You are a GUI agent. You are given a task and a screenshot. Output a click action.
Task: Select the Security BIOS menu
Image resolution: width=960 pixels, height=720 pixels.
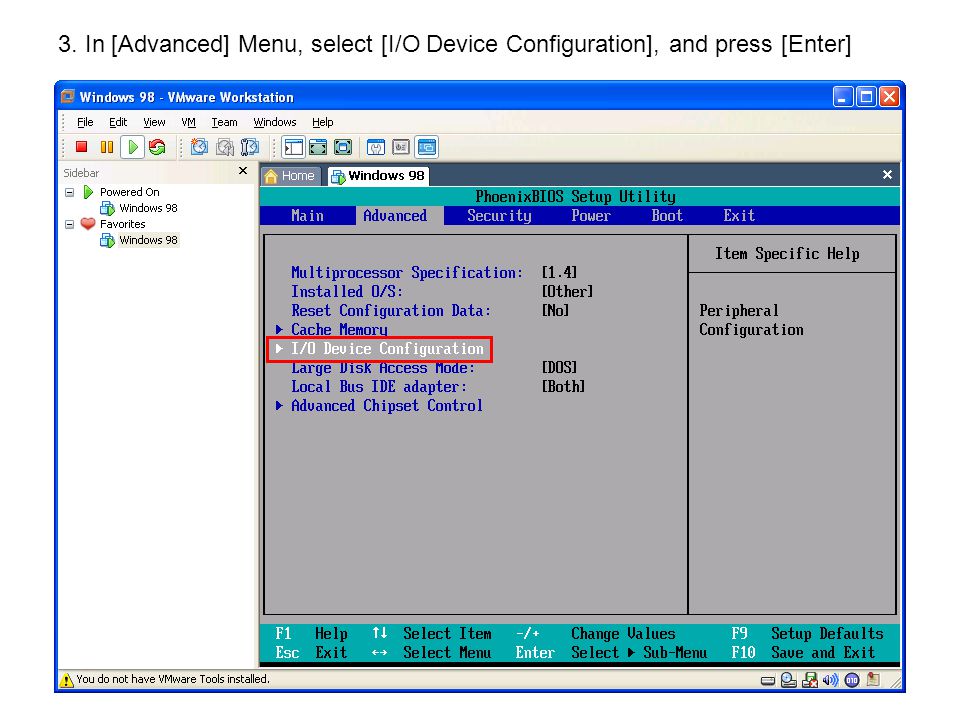499,216
